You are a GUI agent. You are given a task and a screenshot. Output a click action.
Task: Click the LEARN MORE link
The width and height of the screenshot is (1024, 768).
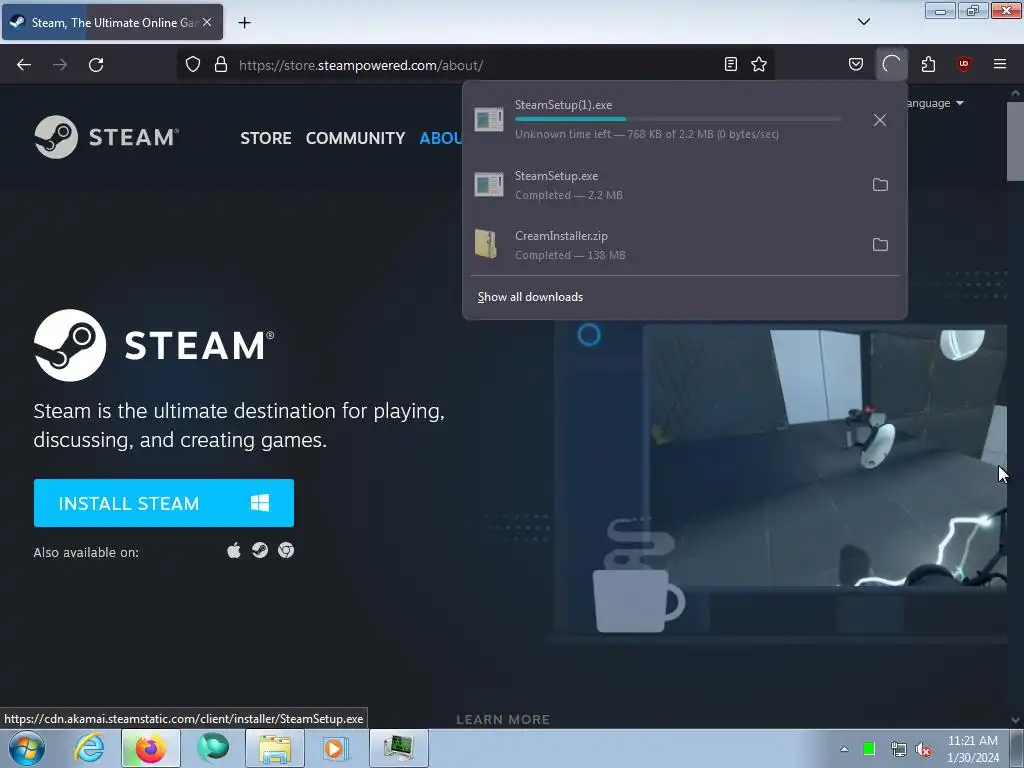pos(503,719)
